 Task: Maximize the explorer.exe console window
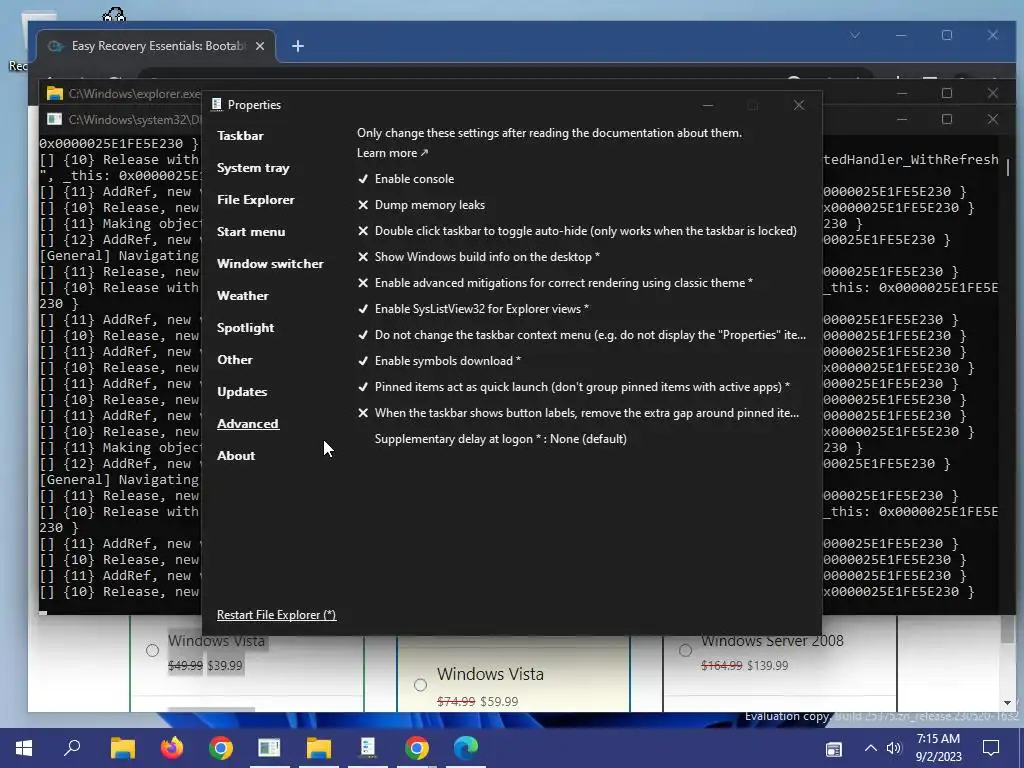947,93
